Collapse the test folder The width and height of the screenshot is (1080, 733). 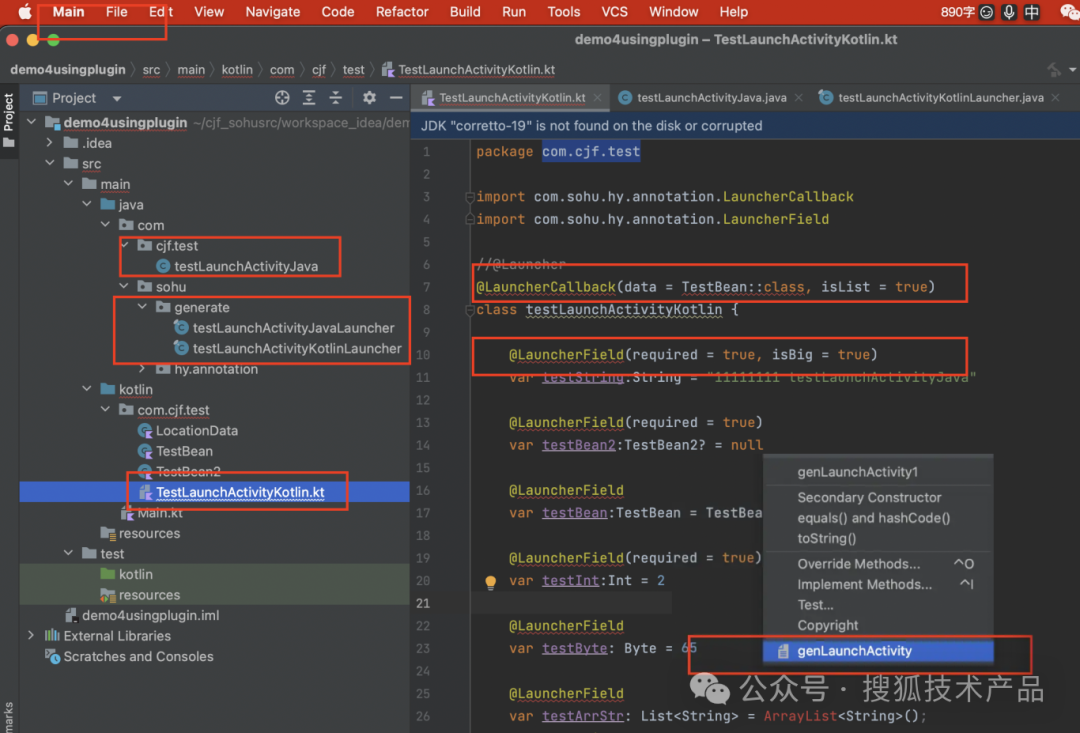coord(68,553)
